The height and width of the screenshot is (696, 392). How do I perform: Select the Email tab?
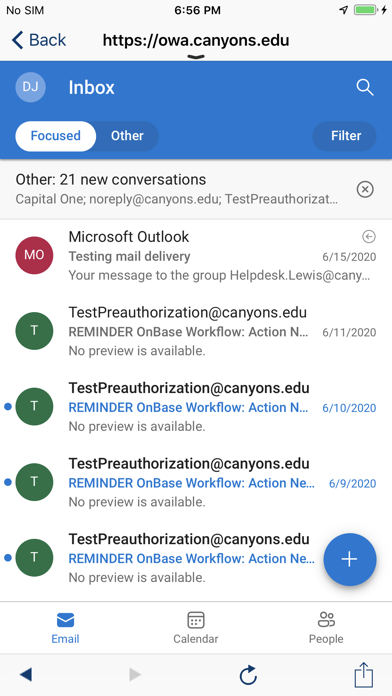point(65,628)
